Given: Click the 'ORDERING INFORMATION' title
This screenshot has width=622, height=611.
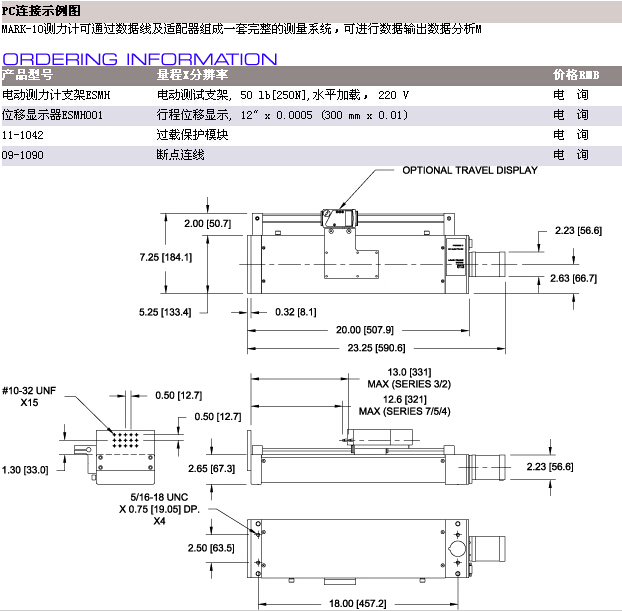Looking at the screenshot, I should (140, 59).
